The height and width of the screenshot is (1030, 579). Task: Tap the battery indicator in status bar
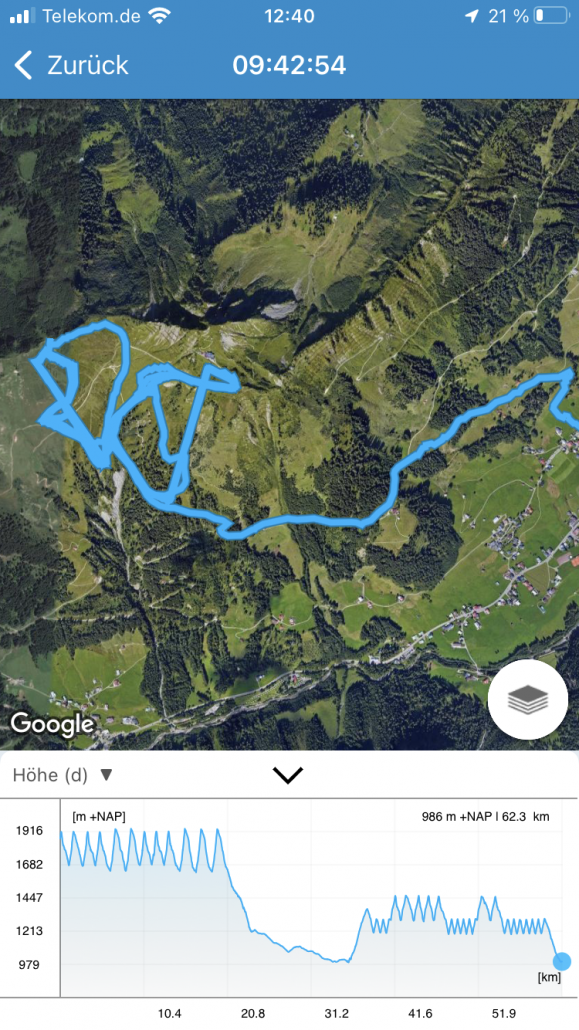click(x=551, y=16)
